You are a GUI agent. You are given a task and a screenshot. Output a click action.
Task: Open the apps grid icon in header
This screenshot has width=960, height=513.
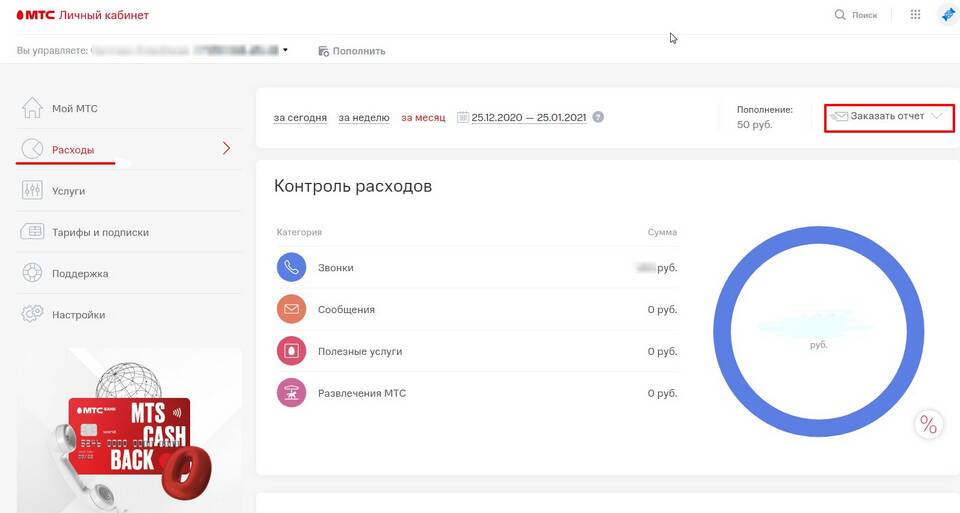click(x=915, y=15)
